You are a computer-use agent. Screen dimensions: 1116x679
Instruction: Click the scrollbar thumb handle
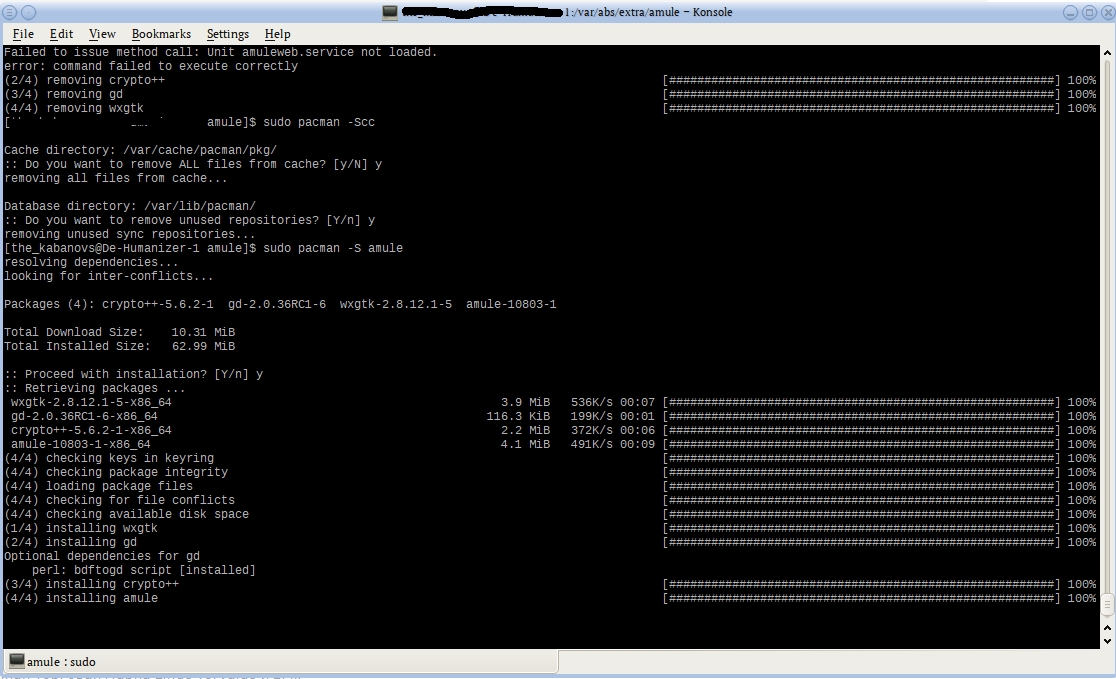click(1107, 604)
